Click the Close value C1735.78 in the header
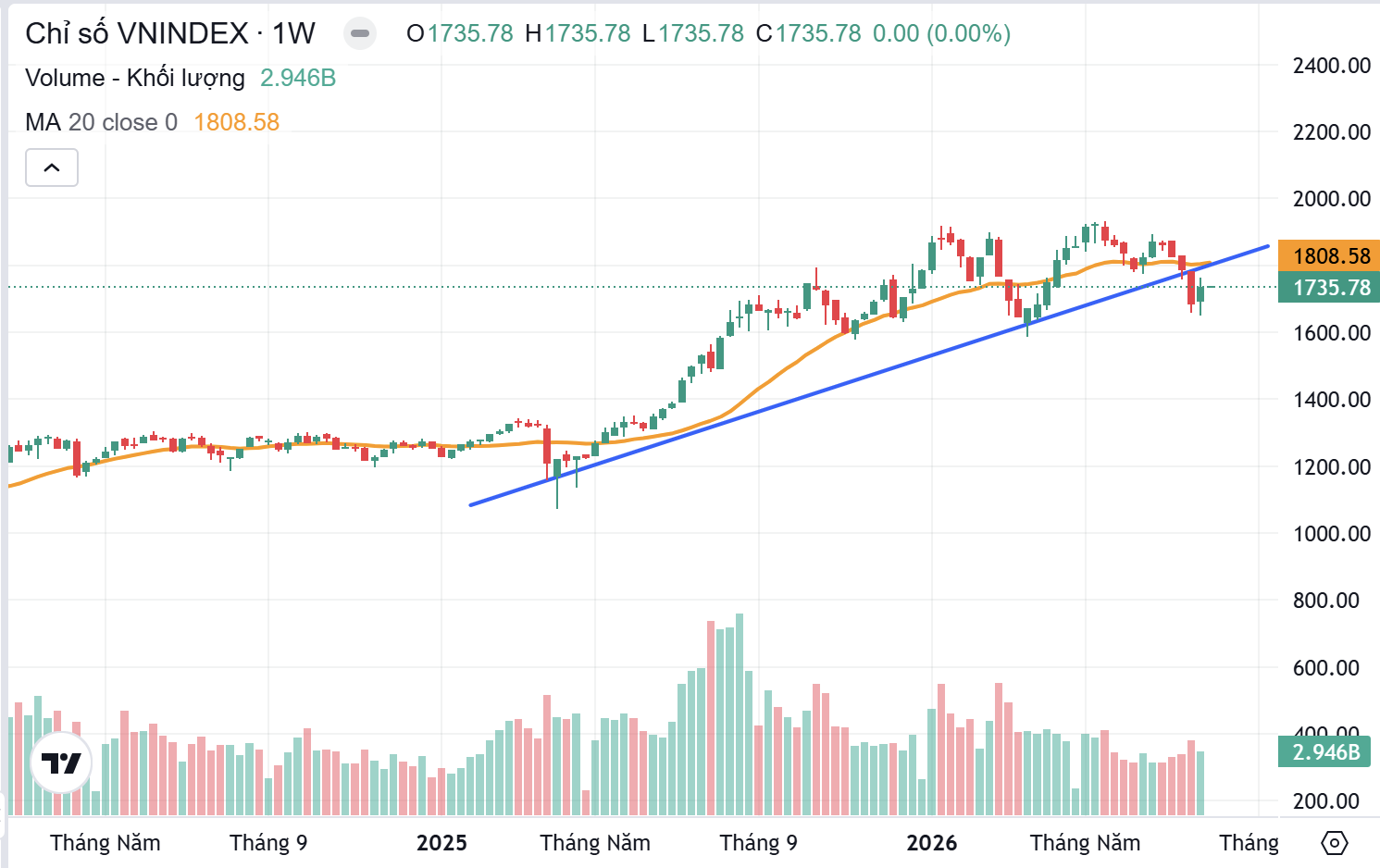Image resolution: width=1380 pixels, height=868 pixels. 809,34
